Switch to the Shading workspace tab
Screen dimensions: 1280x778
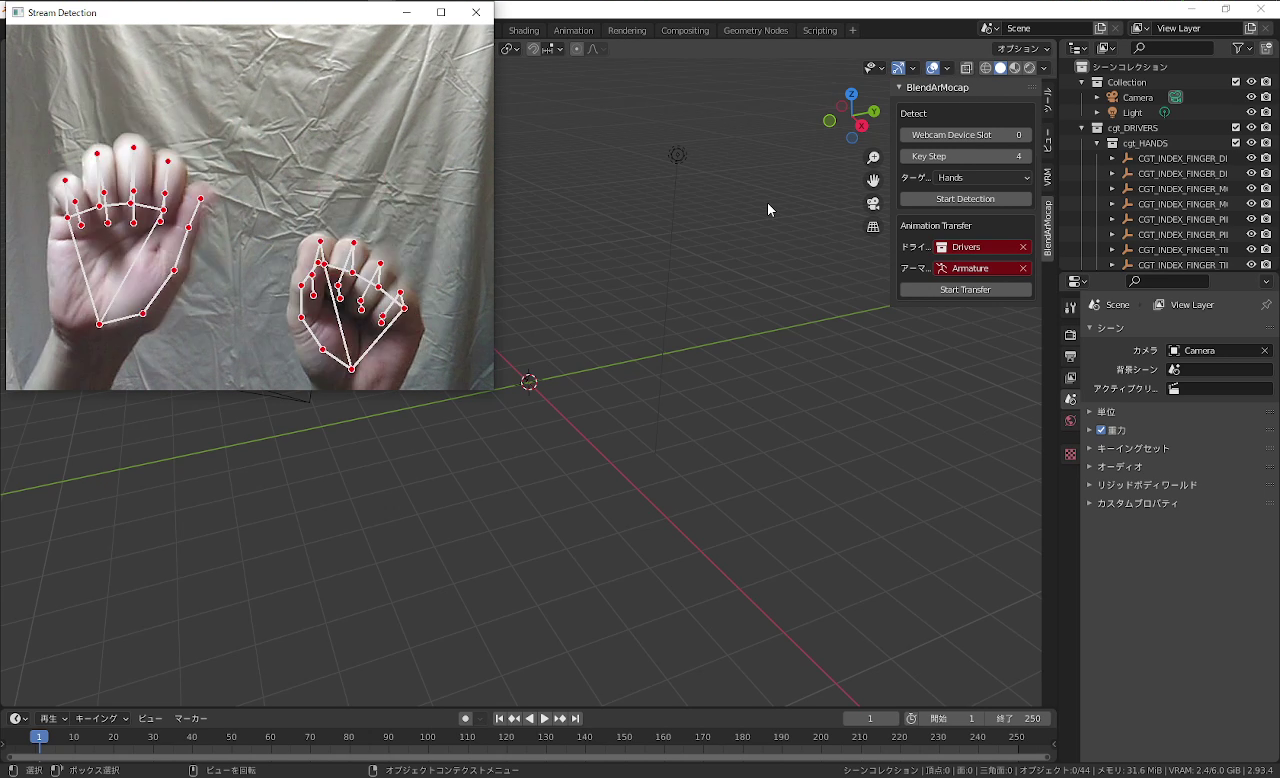[x=523, y=31]
